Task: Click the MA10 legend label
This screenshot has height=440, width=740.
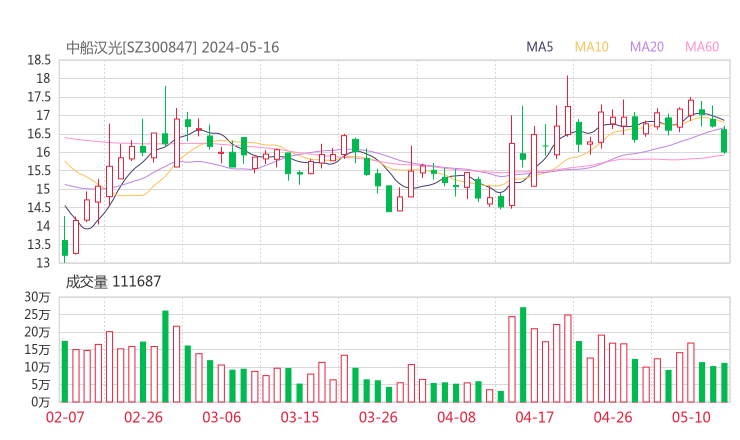Action: [x=591, y=47]
